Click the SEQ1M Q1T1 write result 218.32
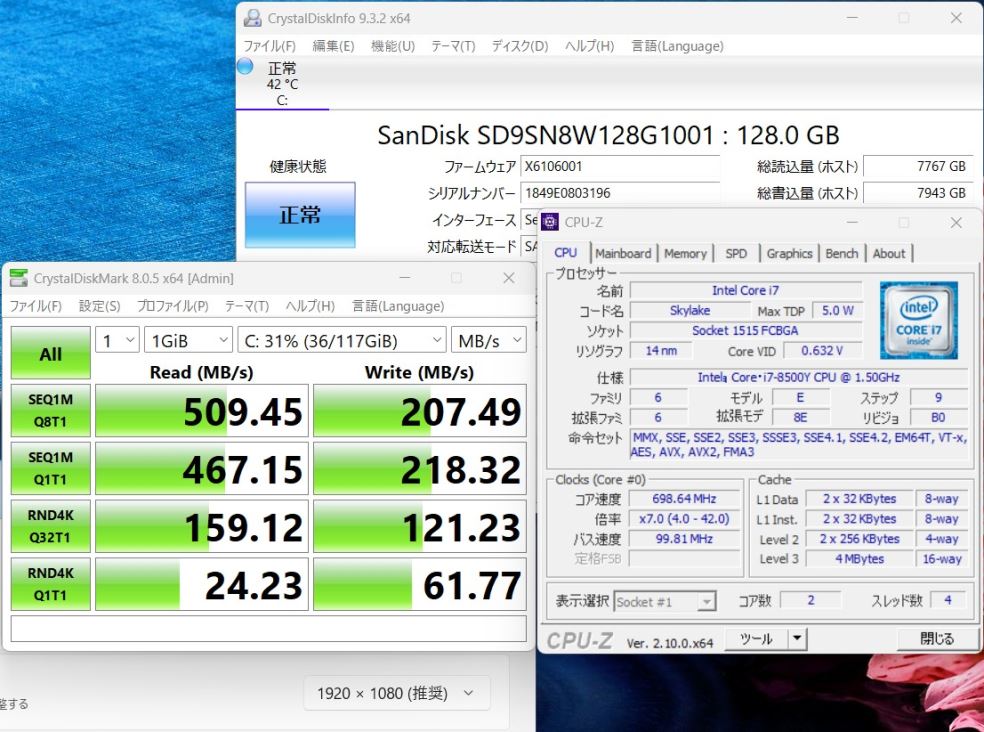The width and height of the screenshot is (984, 732). tap(420, 468)
